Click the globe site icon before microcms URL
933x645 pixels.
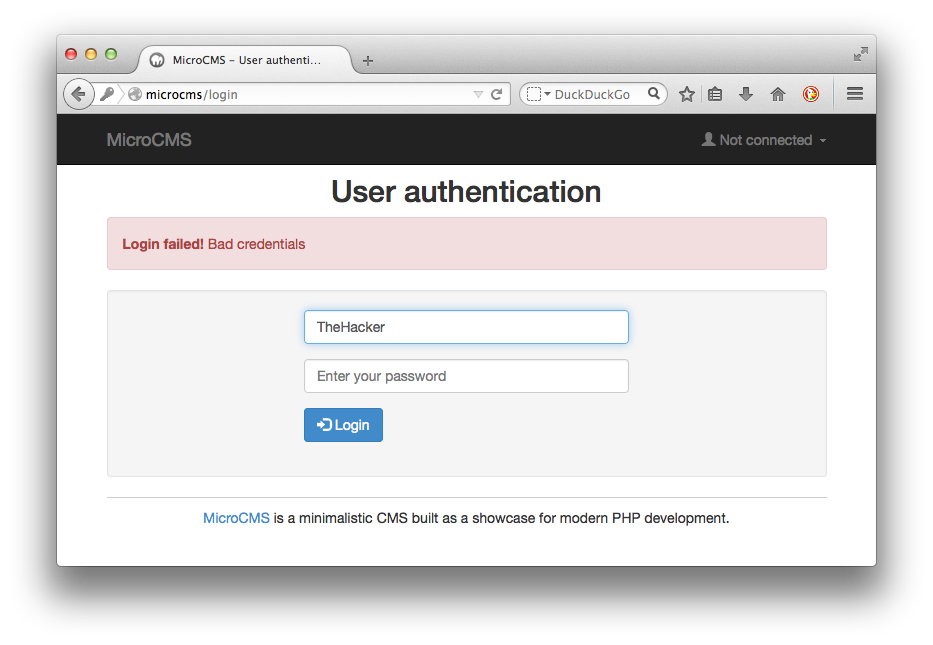pos(135,94)
